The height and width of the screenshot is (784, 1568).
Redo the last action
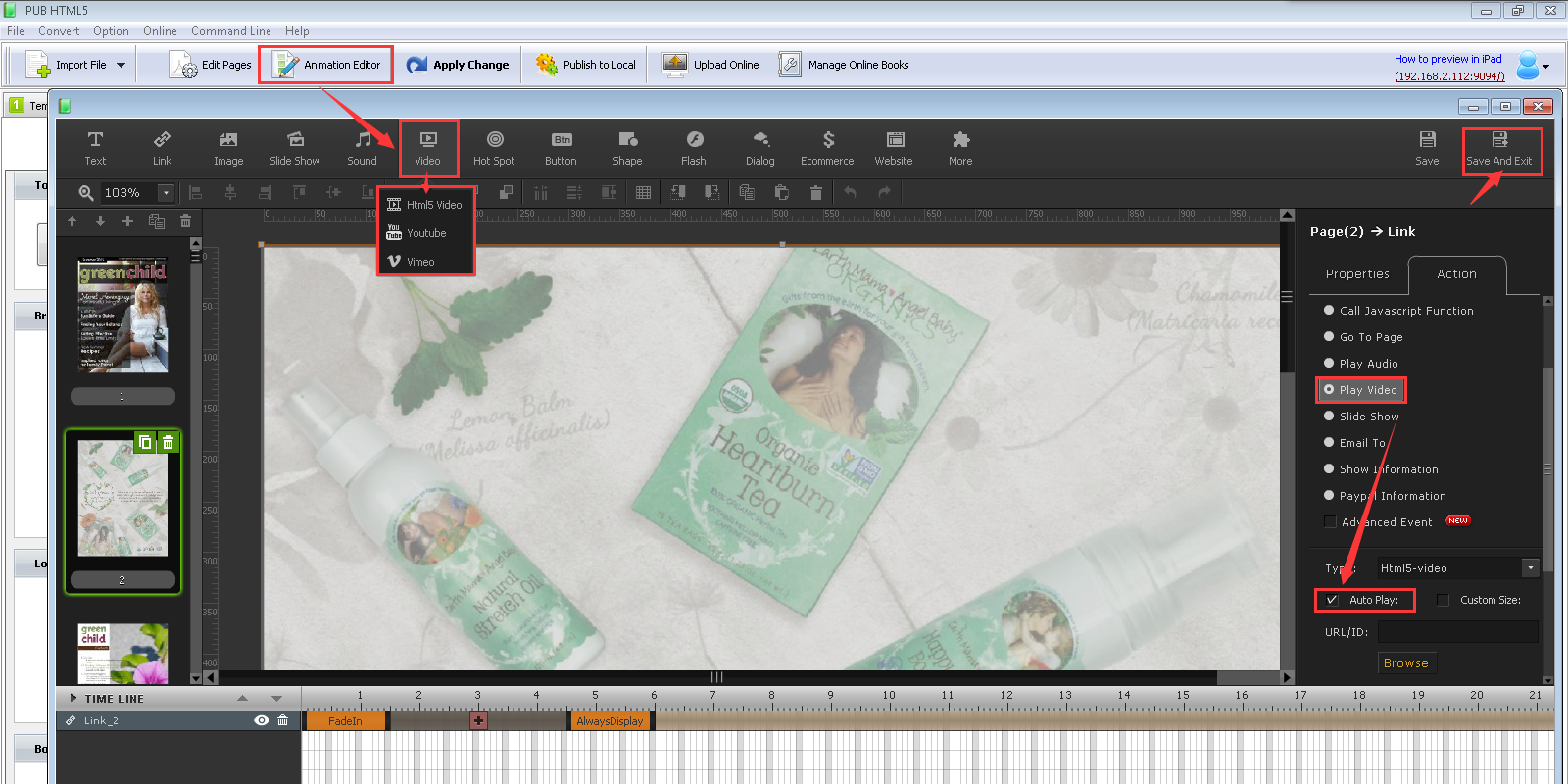click(x=884, y=193)
